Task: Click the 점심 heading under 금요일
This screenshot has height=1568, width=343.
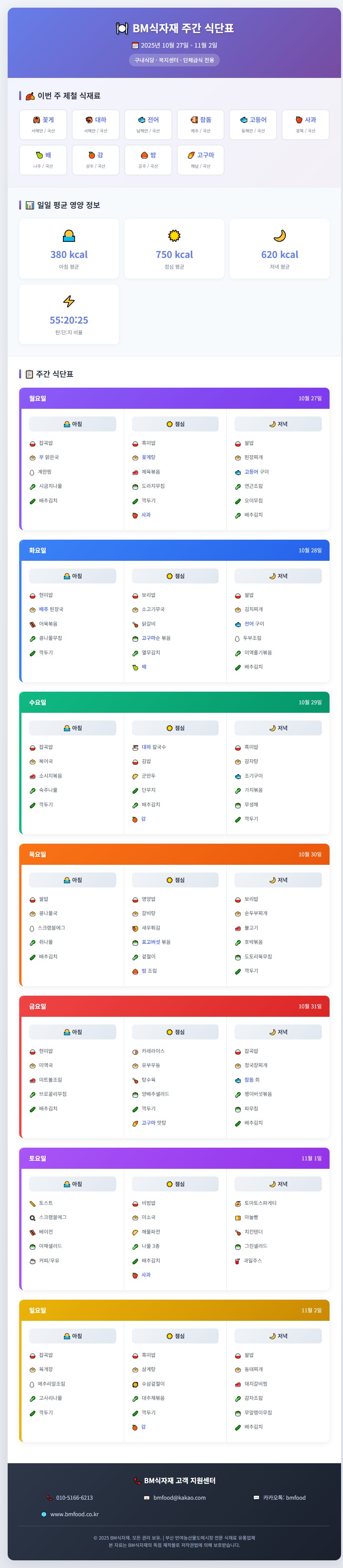Action: click(175, 1032)
